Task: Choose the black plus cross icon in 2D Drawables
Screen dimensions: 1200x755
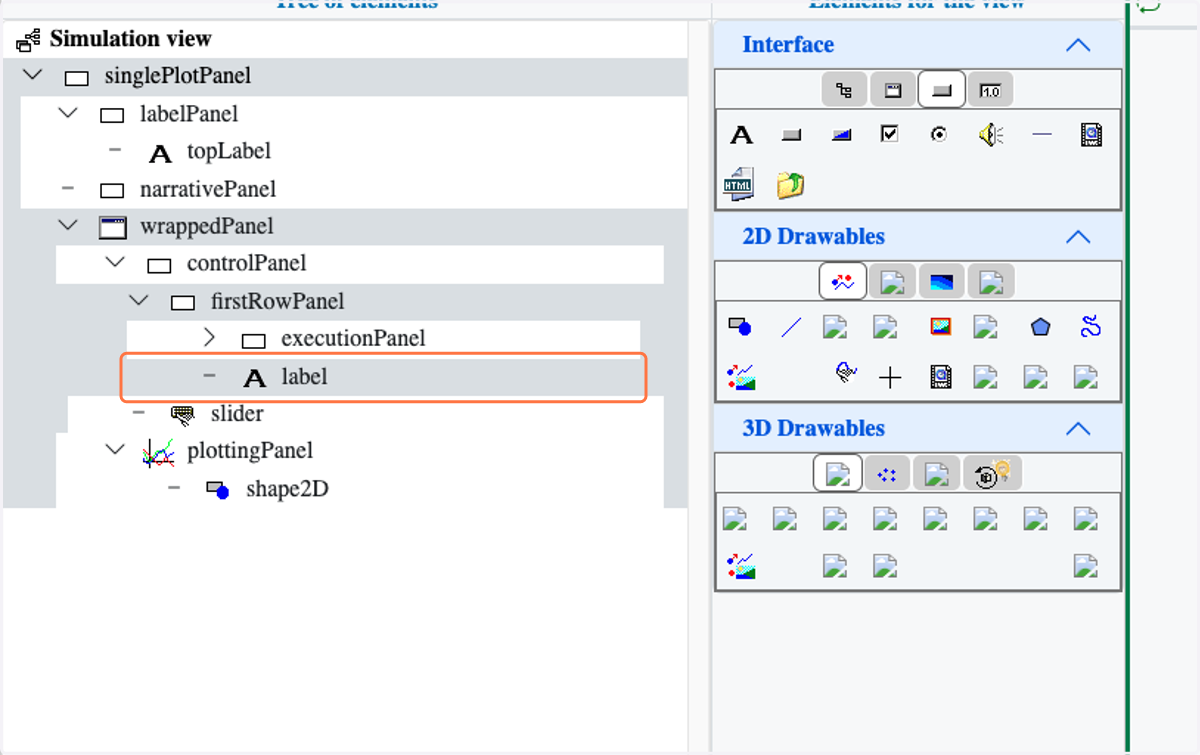Action: (x=890, y=377)
